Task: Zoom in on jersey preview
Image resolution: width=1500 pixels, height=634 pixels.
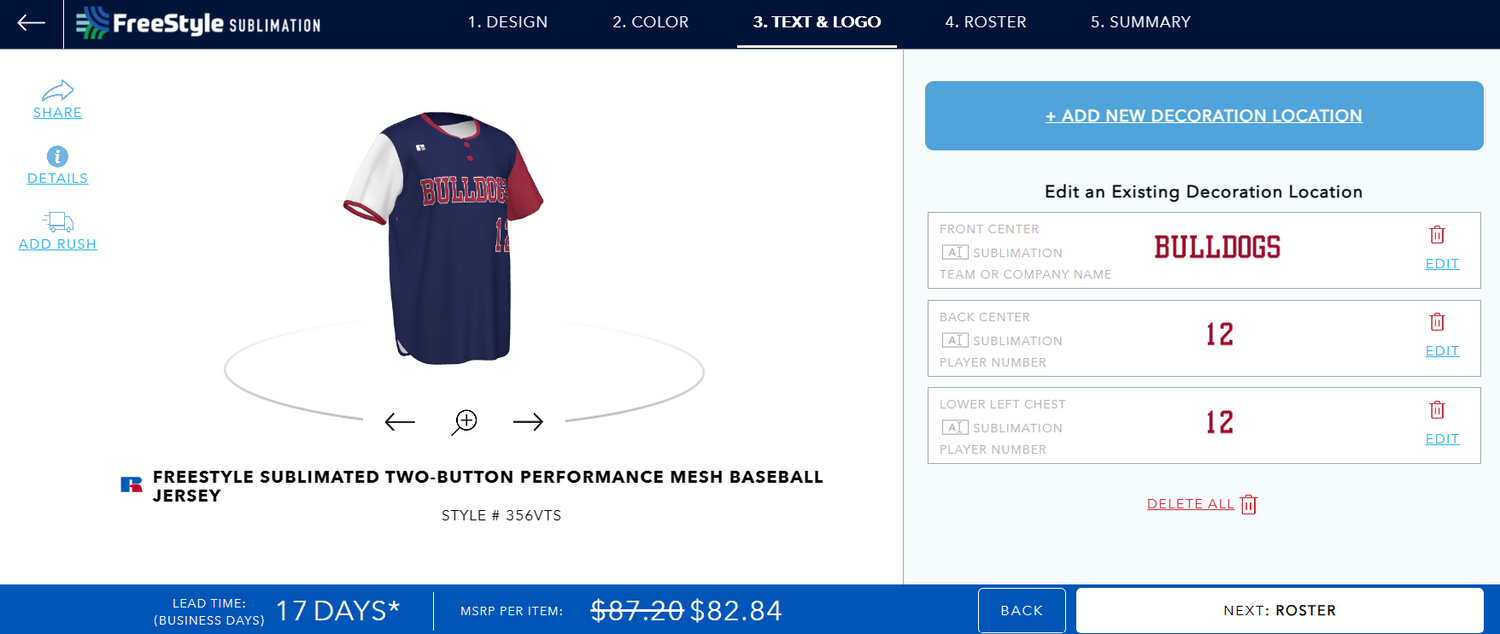Action: pyautogui.click(x=464, y=422)
